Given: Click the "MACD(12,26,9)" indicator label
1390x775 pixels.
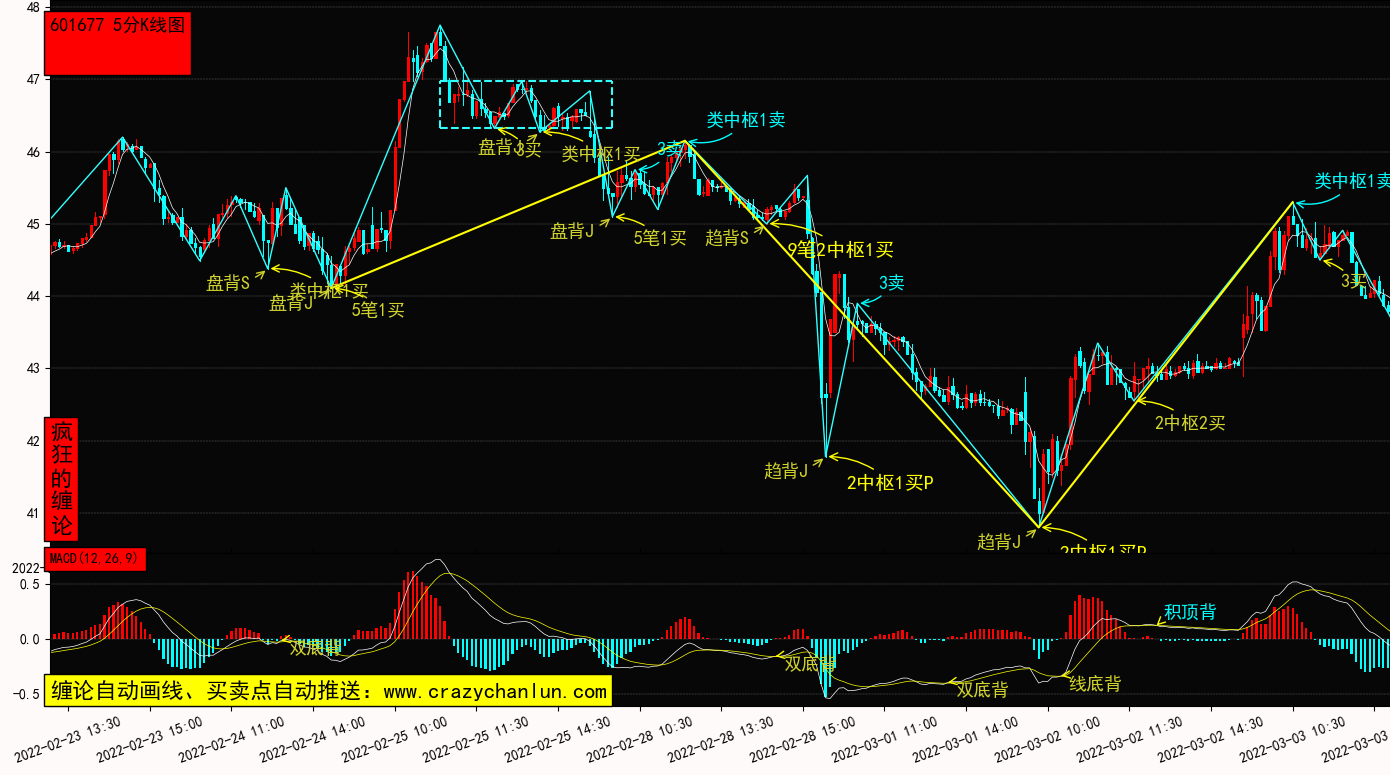Looking at the screenshot, I should click(x=96, y=559).
